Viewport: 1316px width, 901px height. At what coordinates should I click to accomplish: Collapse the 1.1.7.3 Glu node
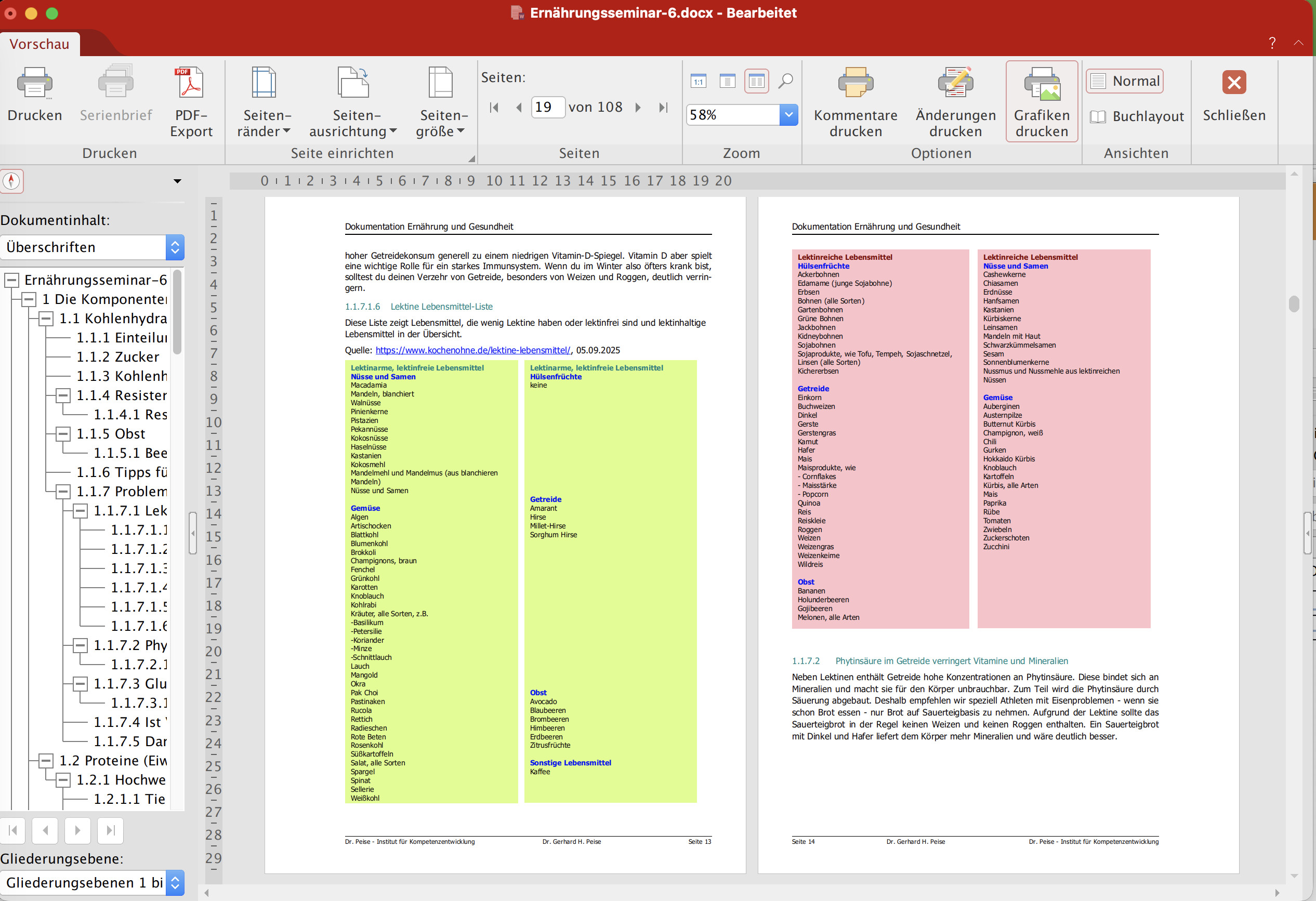pos(81,684)
